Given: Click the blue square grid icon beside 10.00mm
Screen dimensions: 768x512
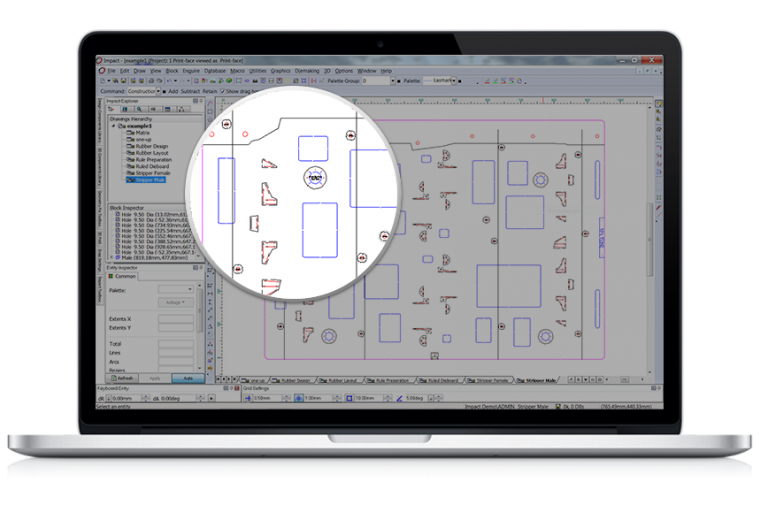Looking at the screenshot, I should [349, 398].
